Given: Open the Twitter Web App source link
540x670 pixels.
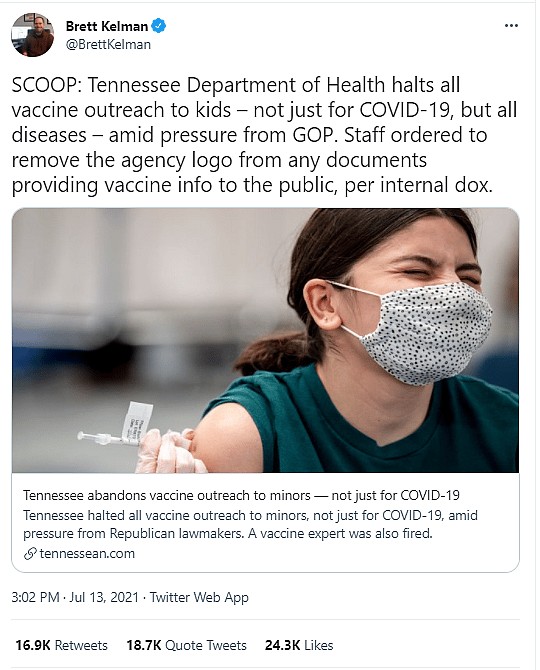Looking at the screenshot, I should coord(199,597).
